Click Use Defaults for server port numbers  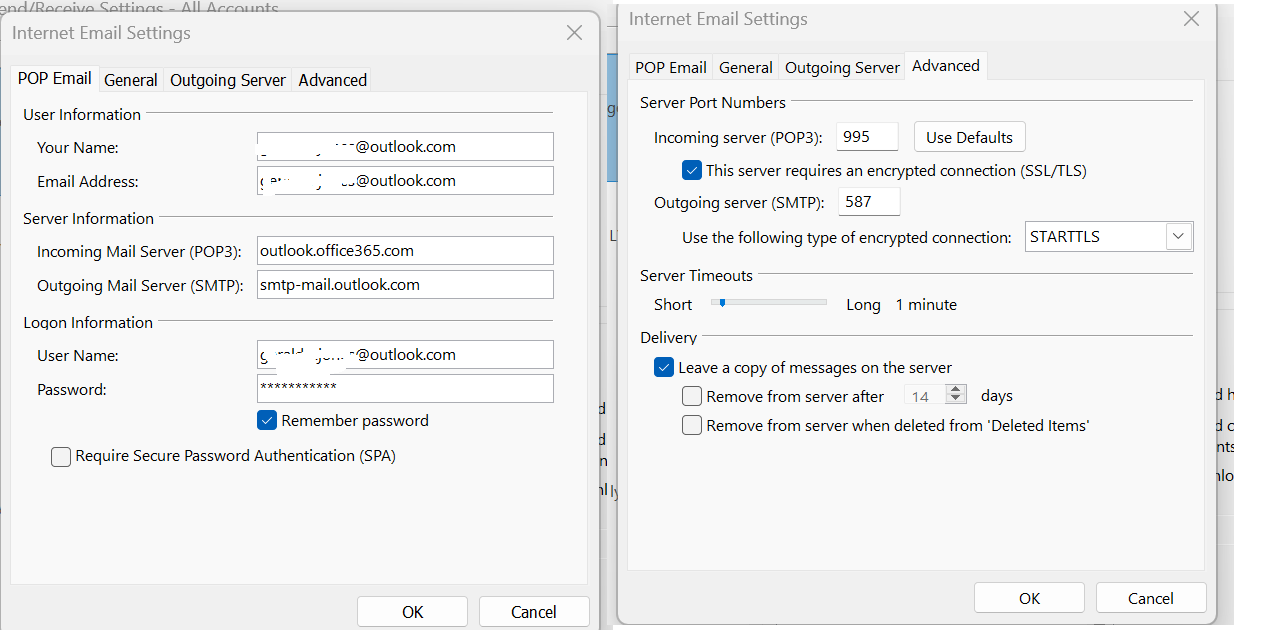pos(968,136)
